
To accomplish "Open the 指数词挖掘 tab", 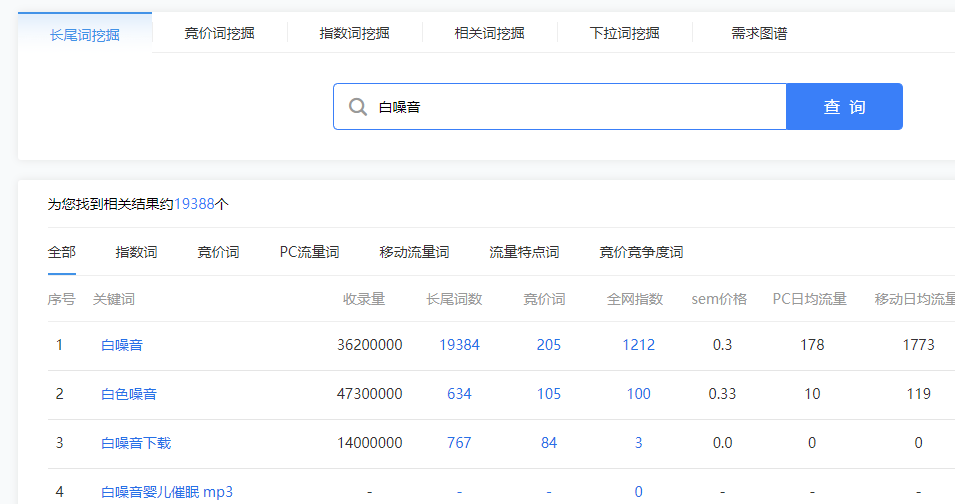I will pyautogui.click(x=354, y=33).
